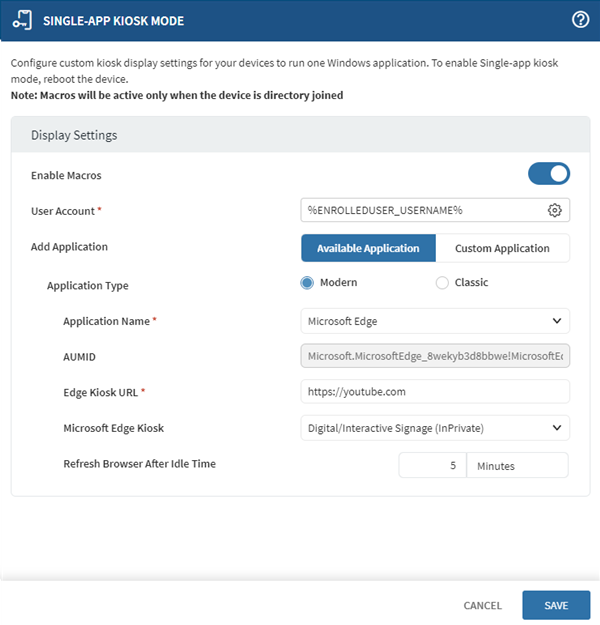The image size is (600, 625).
Task: Click the gear icon in User Account field
Action: point(555,210)
